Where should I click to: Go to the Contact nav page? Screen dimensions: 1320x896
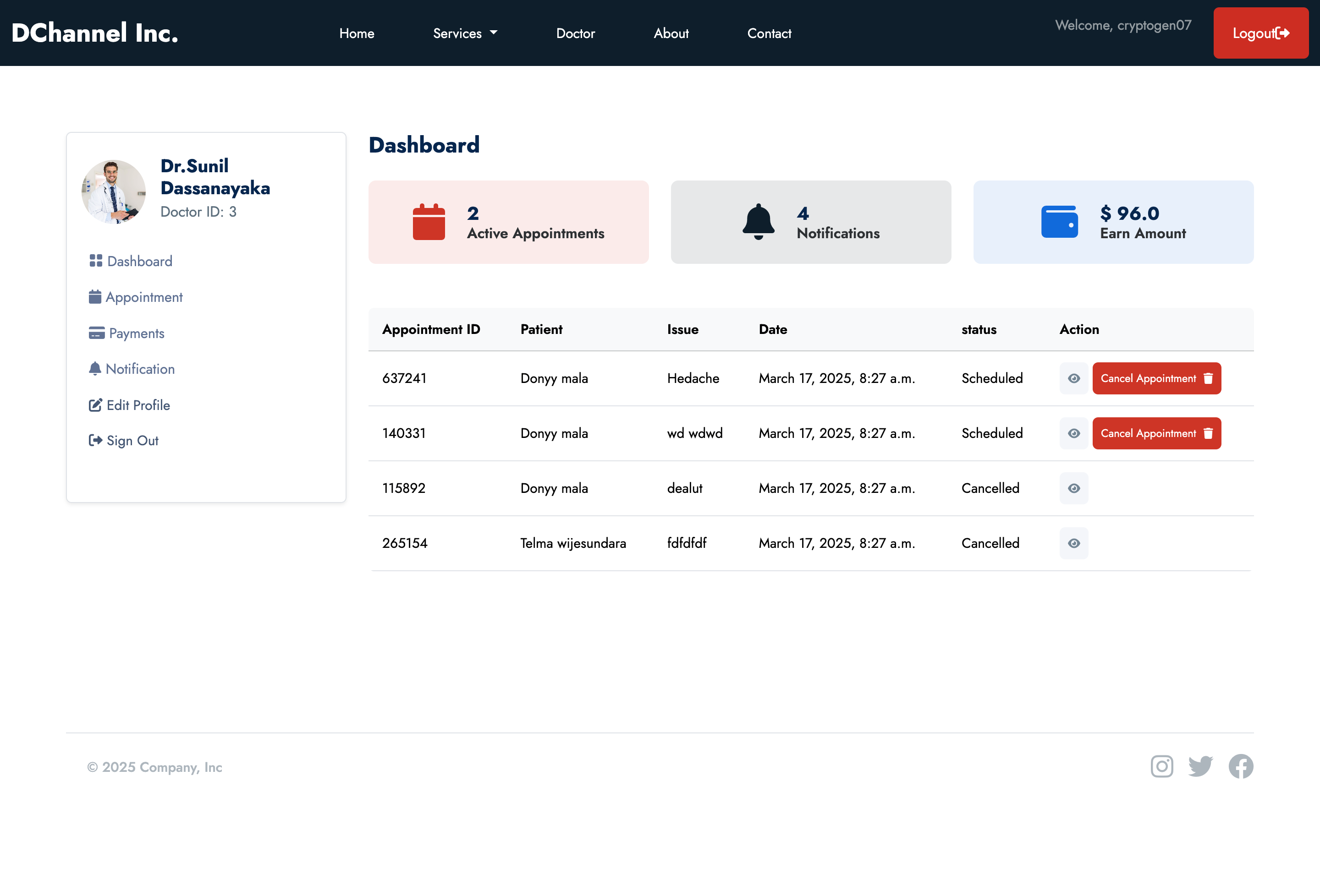click(769, 33)
